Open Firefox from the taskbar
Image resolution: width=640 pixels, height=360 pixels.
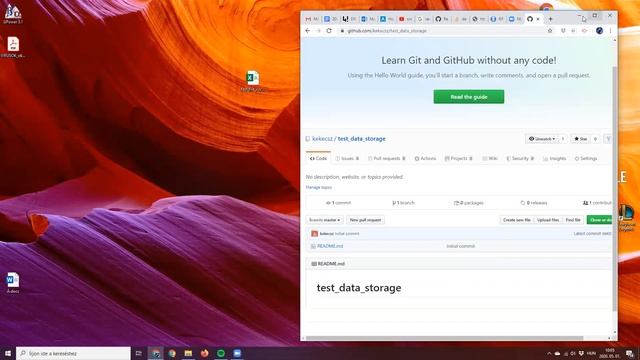204,353
